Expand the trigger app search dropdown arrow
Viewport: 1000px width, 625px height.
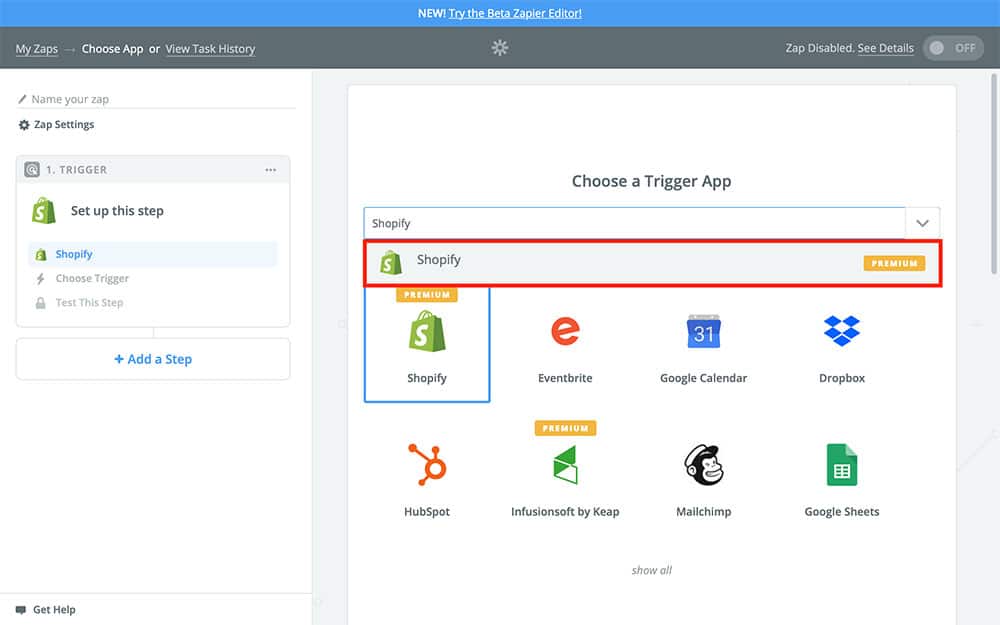click(922, 224)
